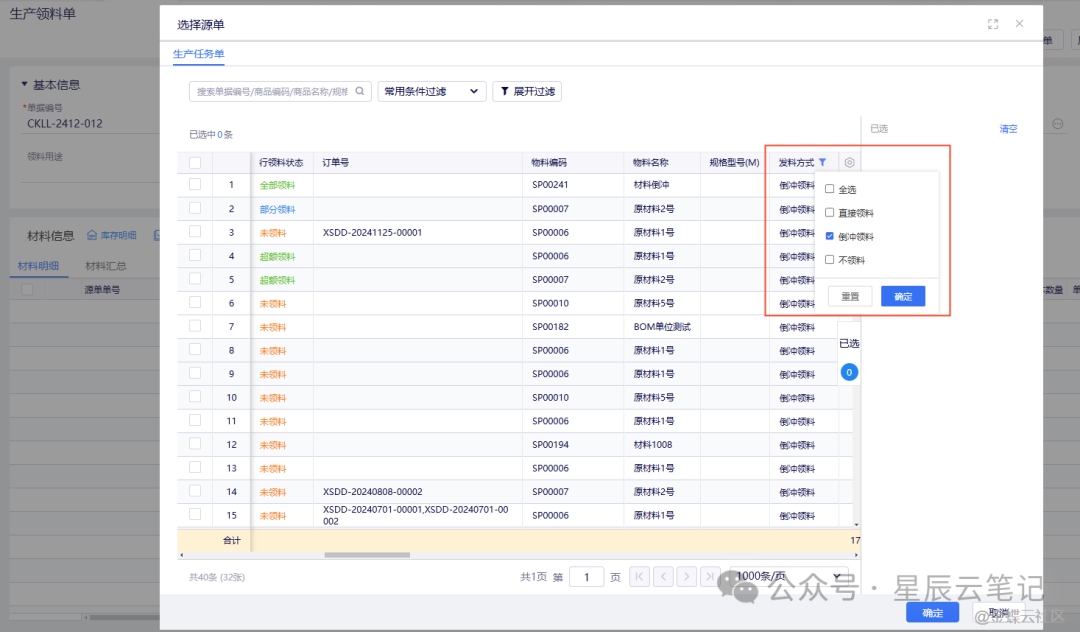
Task: Select the checkbox for row 3
Action: point(195,232)
